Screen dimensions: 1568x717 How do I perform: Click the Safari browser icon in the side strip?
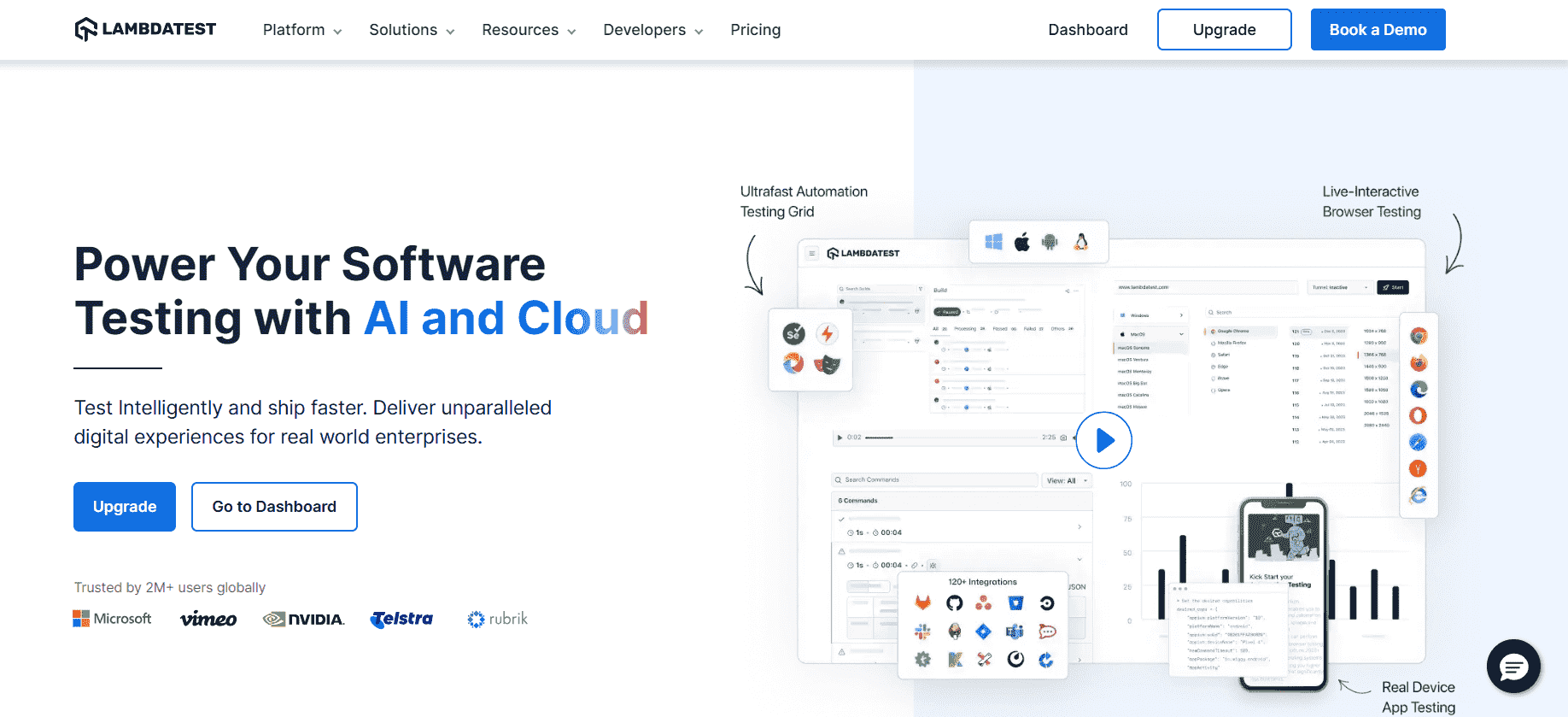point(1419,442)
